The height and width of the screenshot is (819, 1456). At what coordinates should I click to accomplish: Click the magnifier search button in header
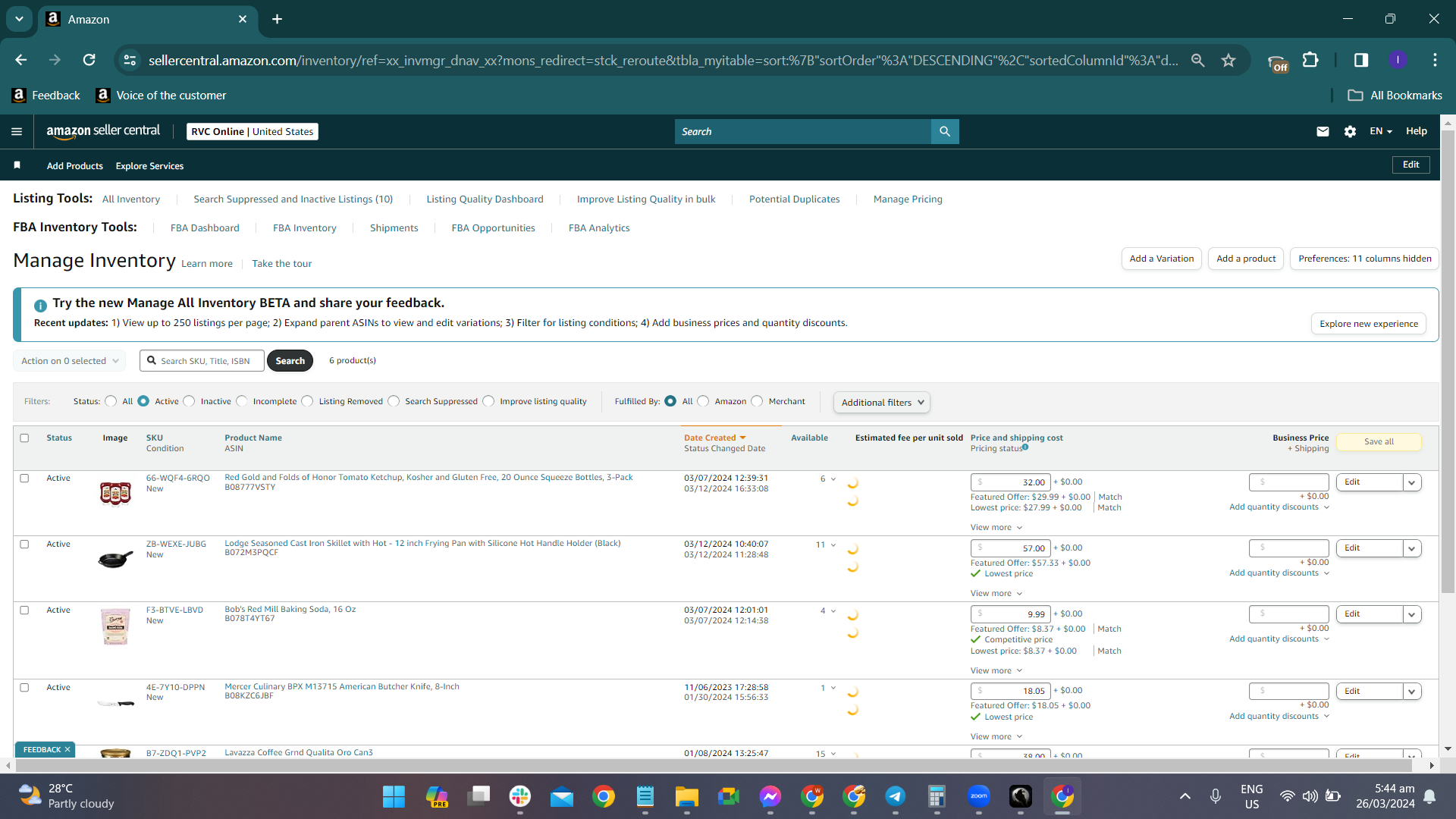tap(945, 131)
